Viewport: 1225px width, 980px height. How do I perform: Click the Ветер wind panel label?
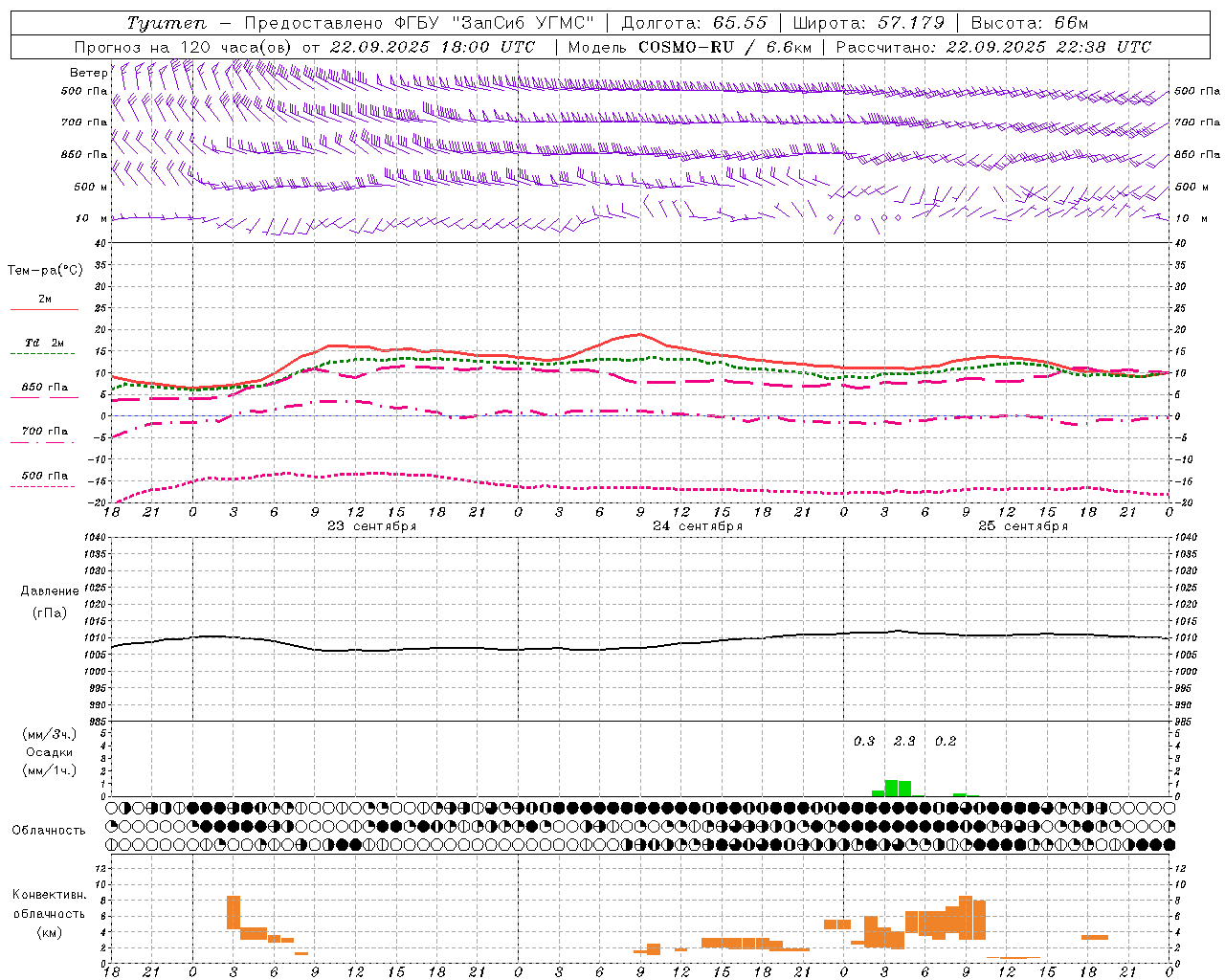click(89, 73)
